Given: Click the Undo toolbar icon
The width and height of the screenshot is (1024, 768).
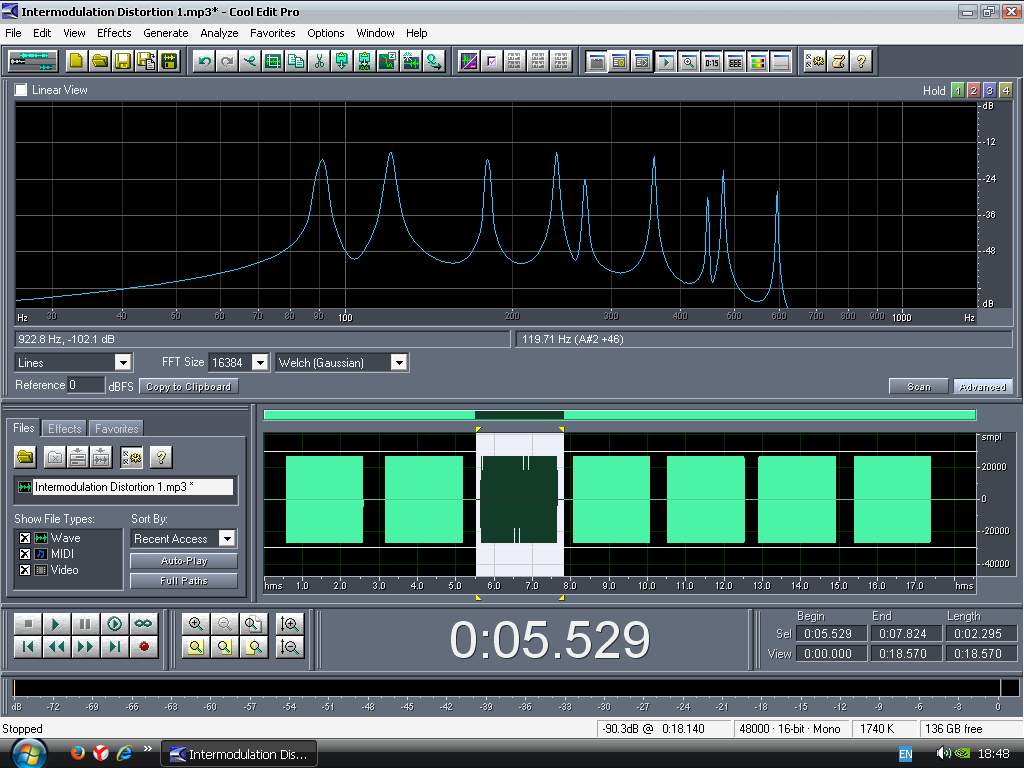Looking at the screenshot, I should pyautogui.click(x=204, y=61).
